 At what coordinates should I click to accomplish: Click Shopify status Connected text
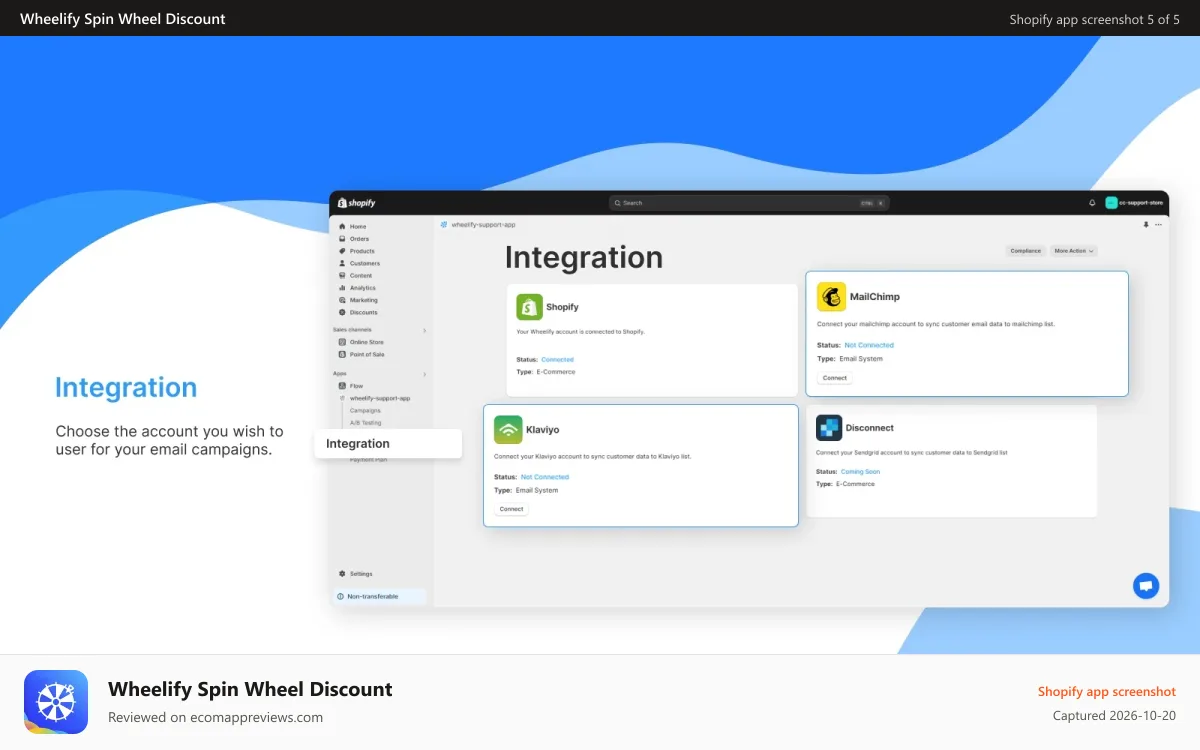pos(558,359)
